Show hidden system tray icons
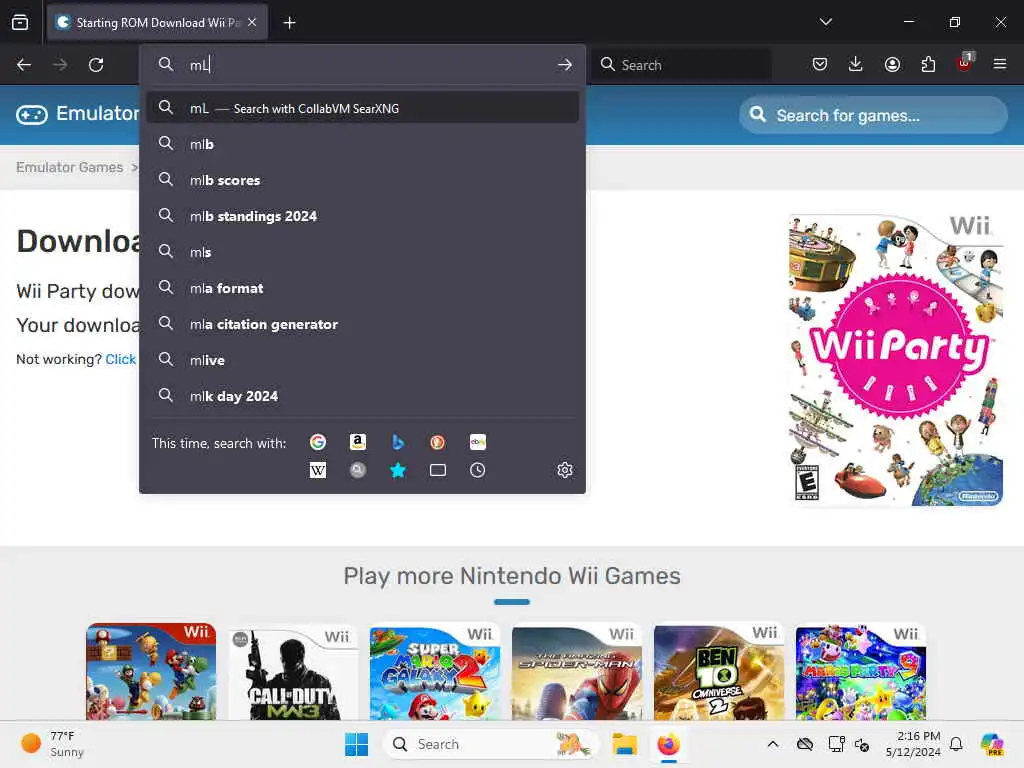 tap(773, 744)
